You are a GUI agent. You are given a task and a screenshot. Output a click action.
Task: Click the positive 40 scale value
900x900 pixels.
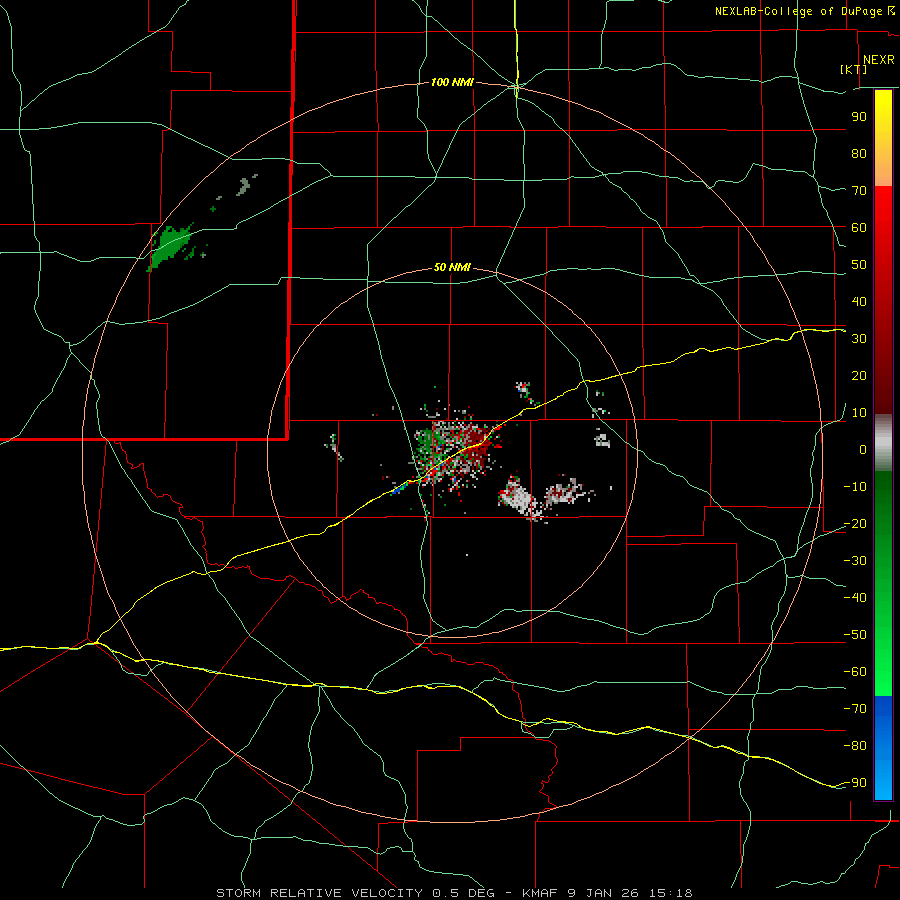pos(859,301)
